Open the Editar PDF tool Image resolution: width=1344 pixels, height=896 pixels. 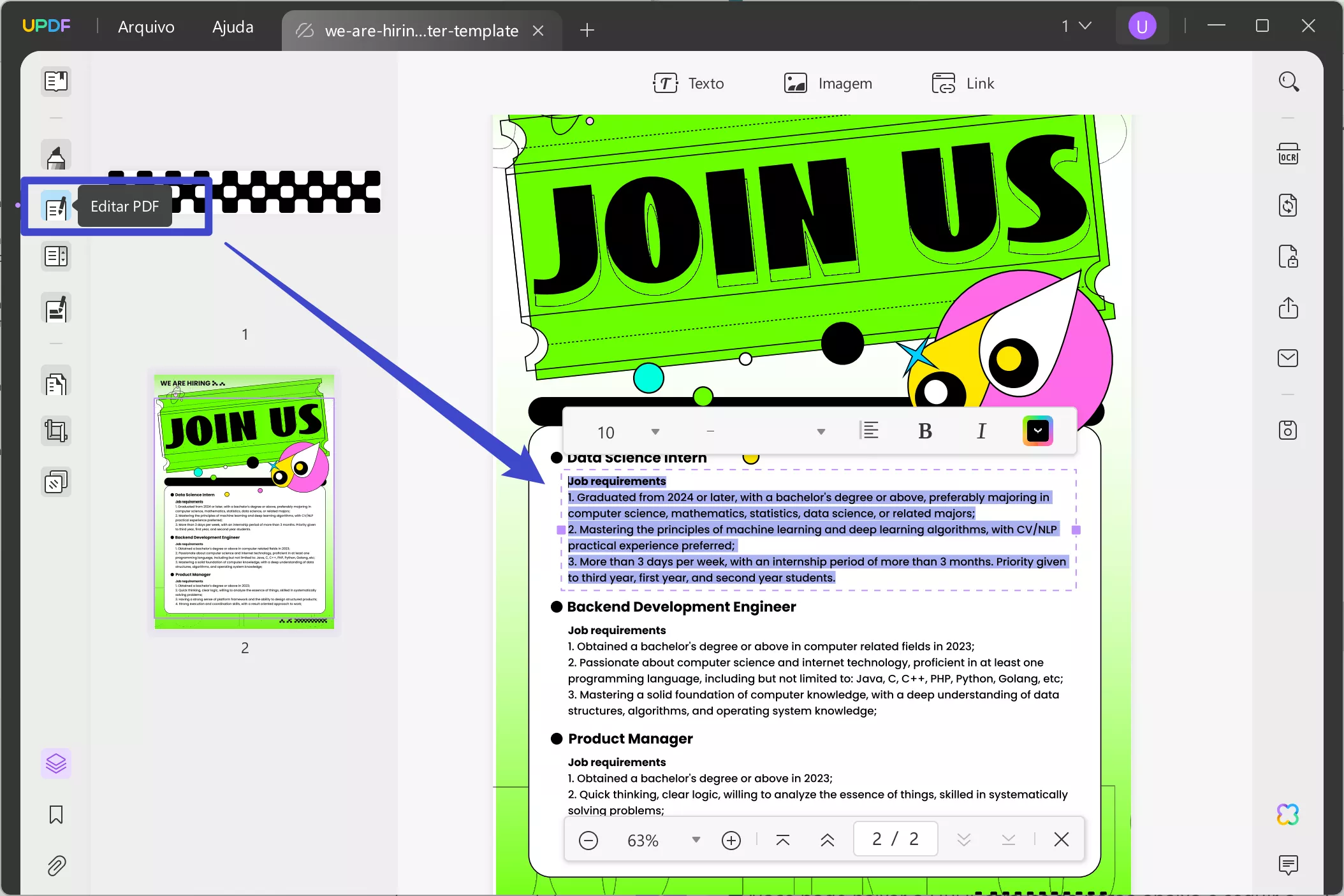pyautogui.click(x=55, y=206)
